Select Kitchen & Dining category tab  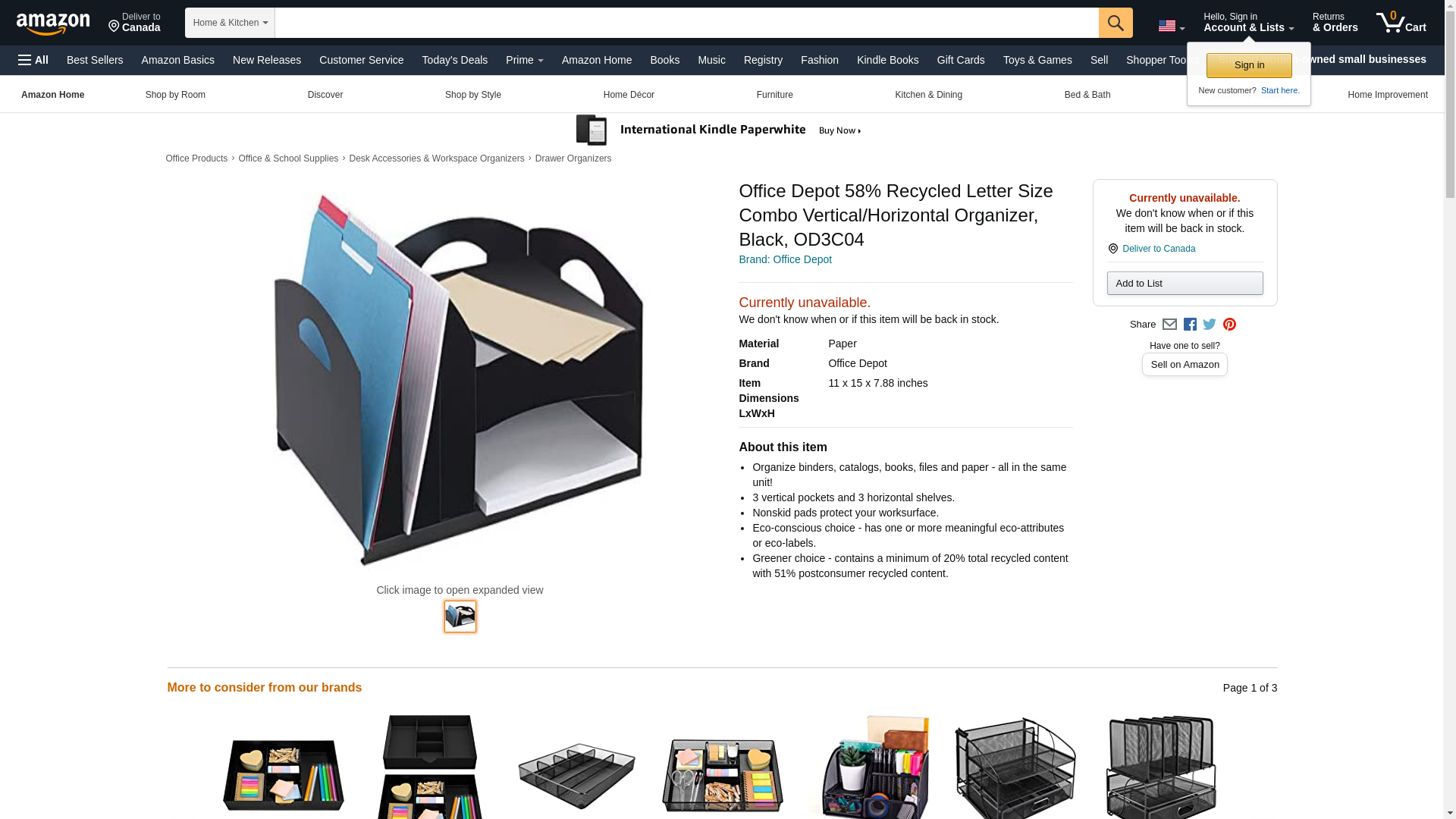[928, 95]
